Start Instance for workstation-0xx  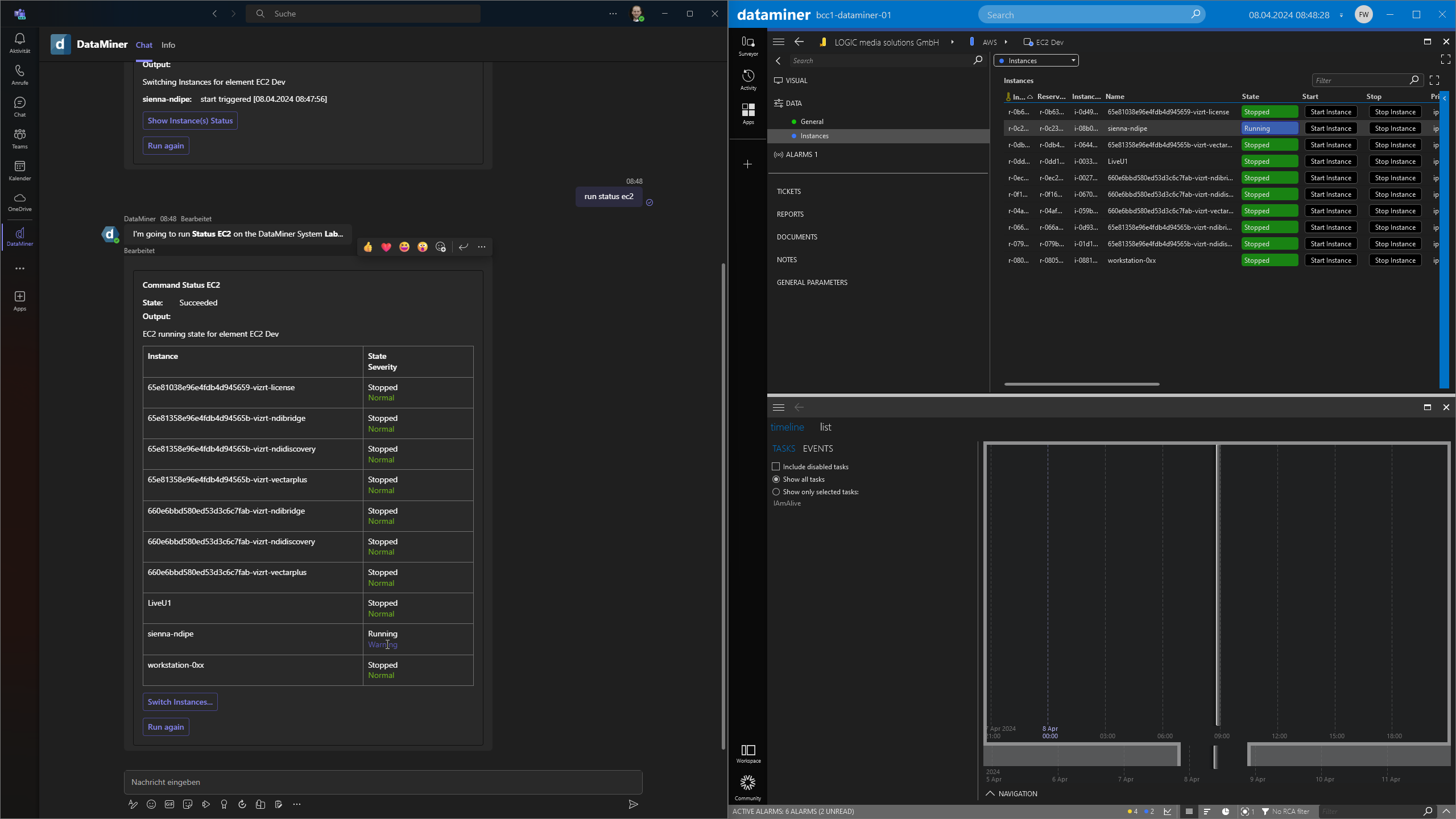(1331, 260)
